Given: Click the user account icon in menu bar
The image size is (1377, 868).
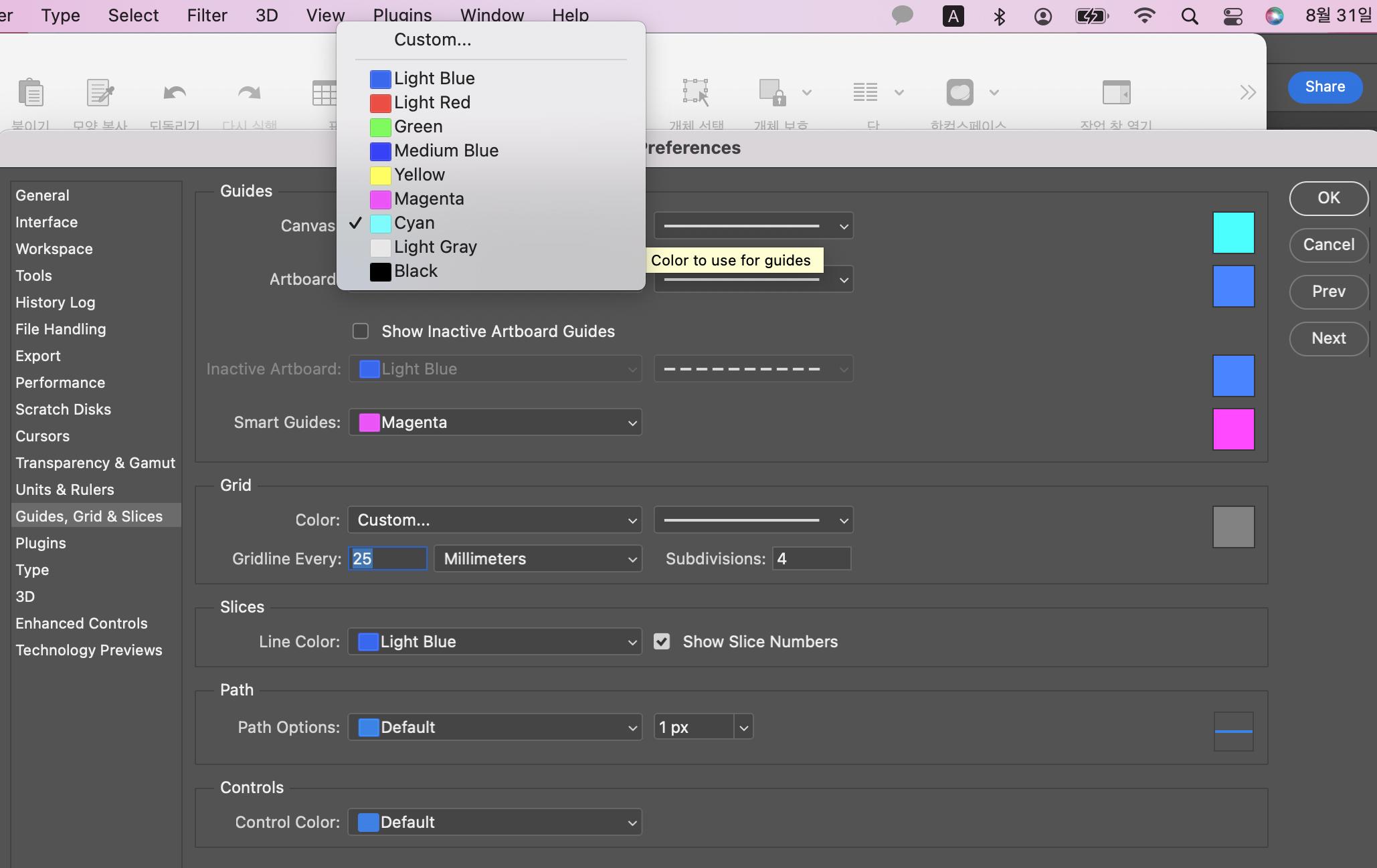Looking at the screenshot, I should [1043, 15].
